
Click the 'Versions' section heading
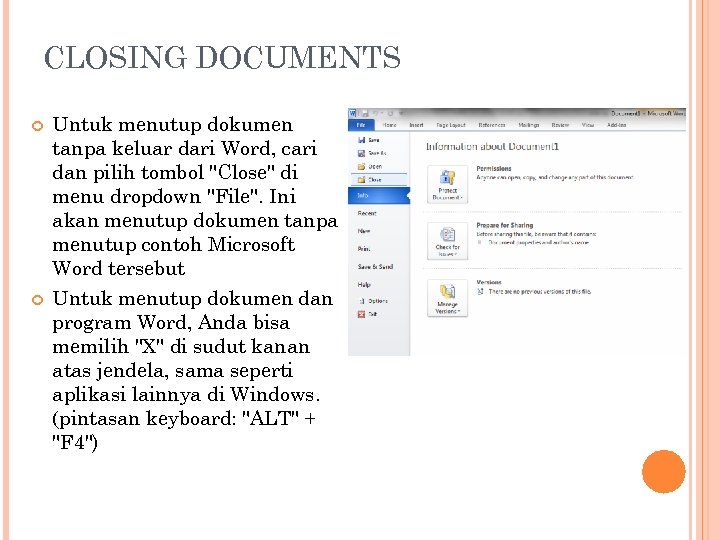[x=489, y=282]
